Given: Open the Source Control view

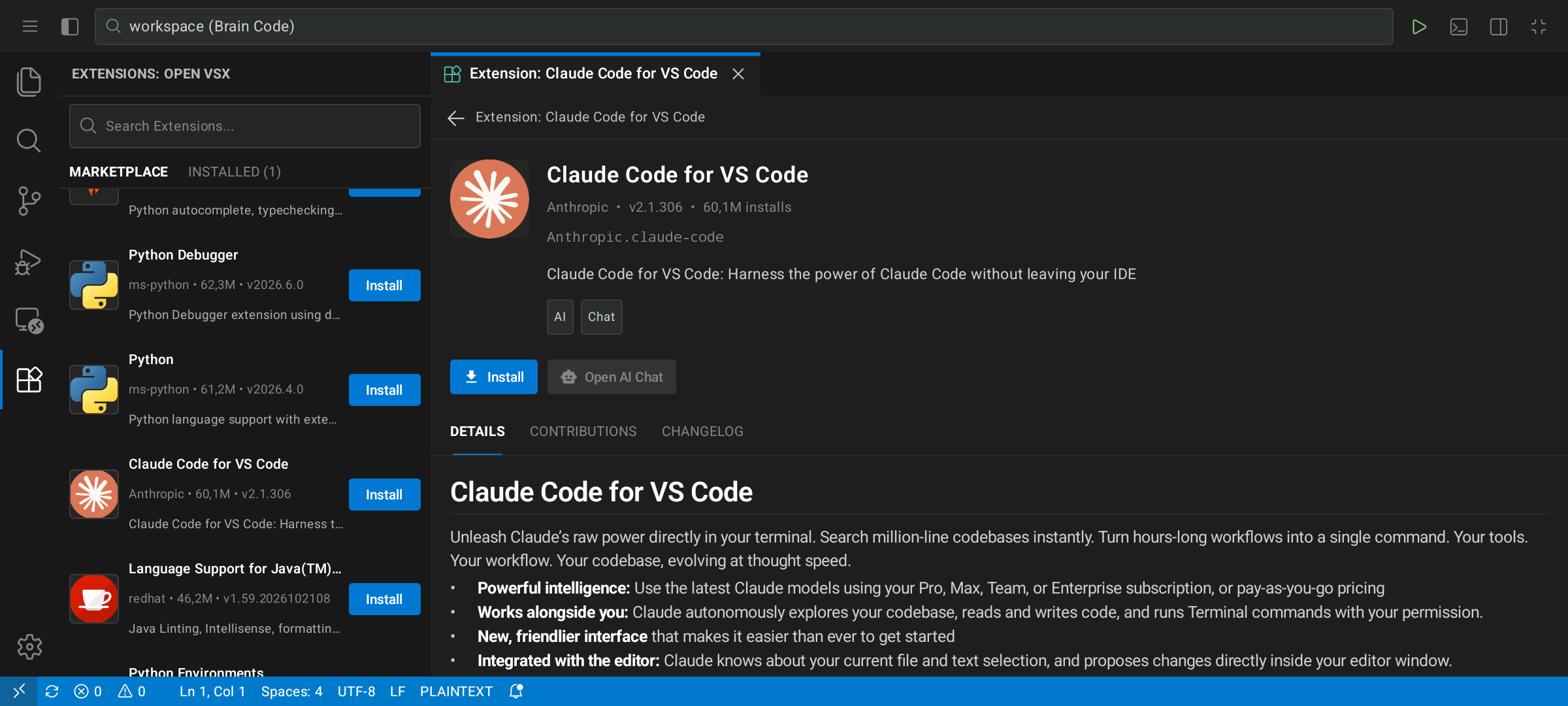Looking at the screenshot, I should [x=29, y=201].
